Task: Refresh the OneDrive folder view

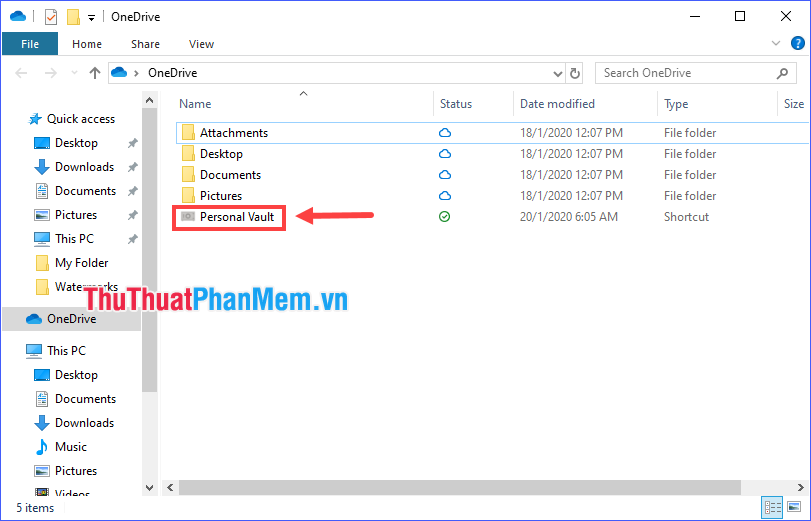Action: pyautogui.click(x=575, y=73)
